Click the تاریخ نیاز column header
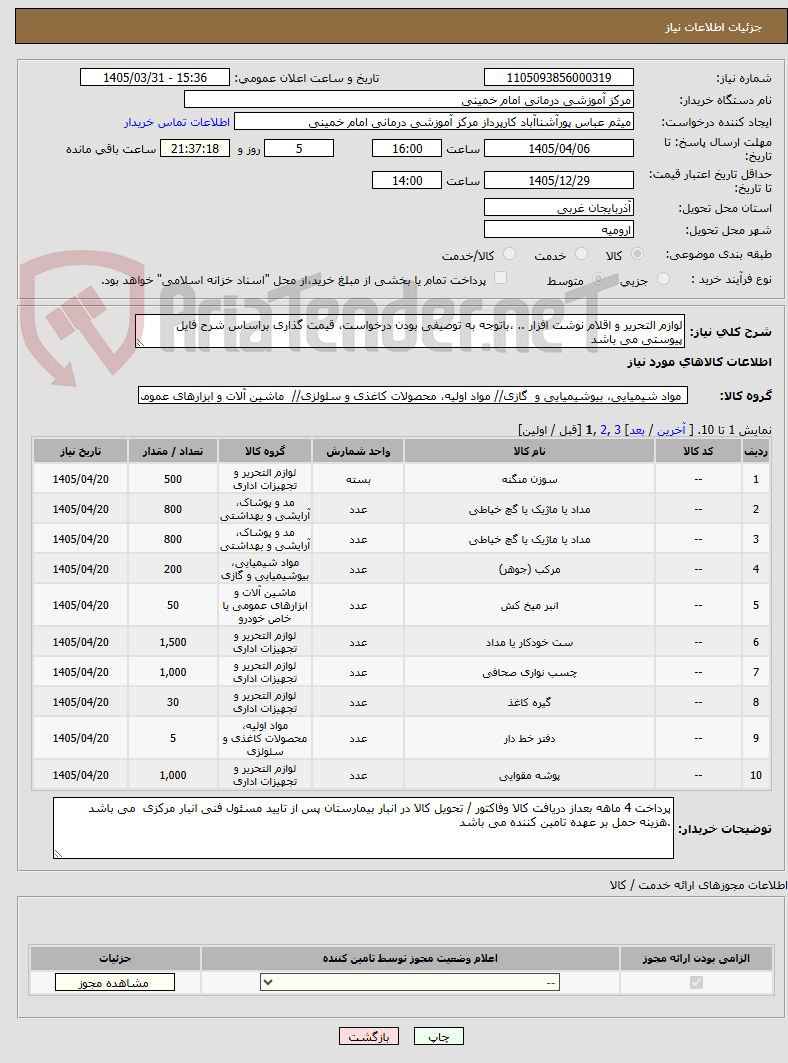Viewport: 788px width, 1063px height. (81, 452)
